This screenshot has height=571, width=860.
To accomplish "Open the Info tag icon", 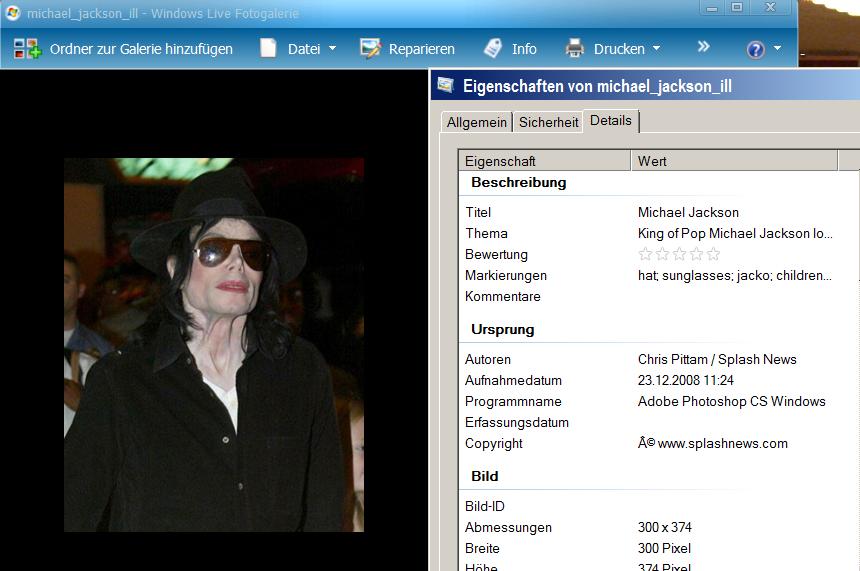I will [x=493, y=48].
